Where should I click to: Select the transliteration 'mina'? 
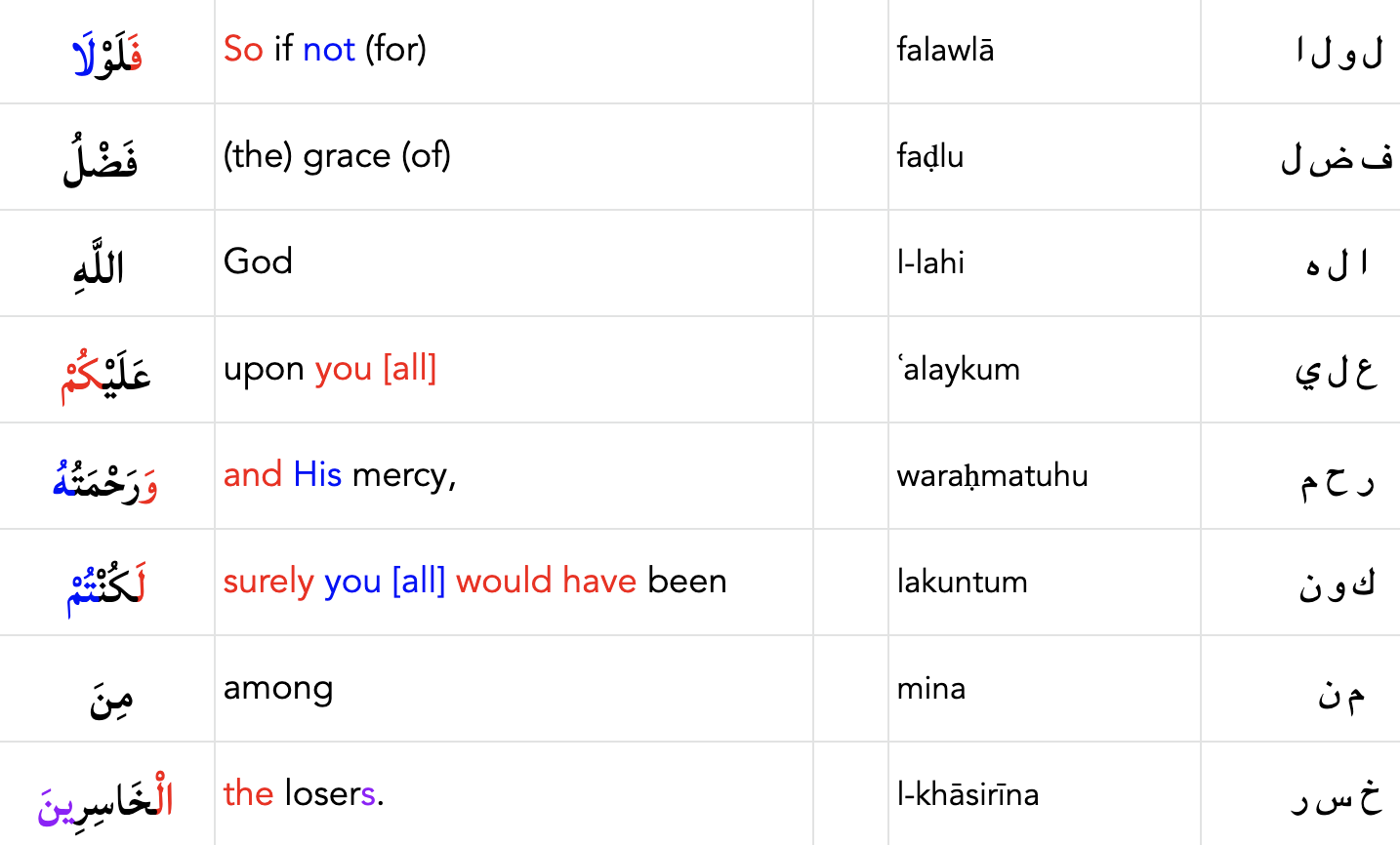click(930, 688)
